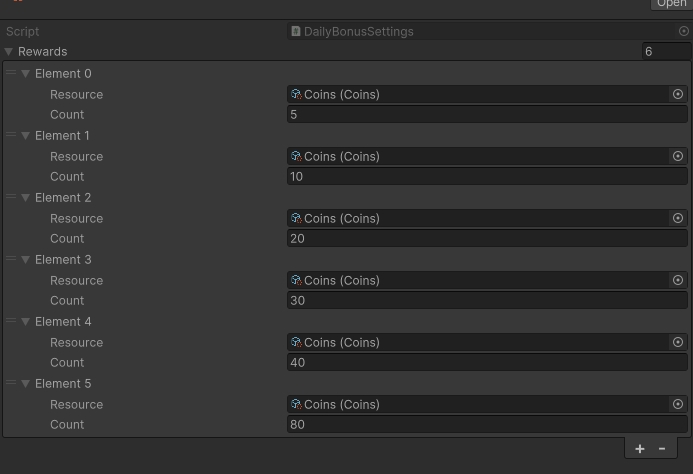The width and height of the screenshot is (693, 474).
Task: Open object picker for Element 2 Resource
Action: click(678, 218)
